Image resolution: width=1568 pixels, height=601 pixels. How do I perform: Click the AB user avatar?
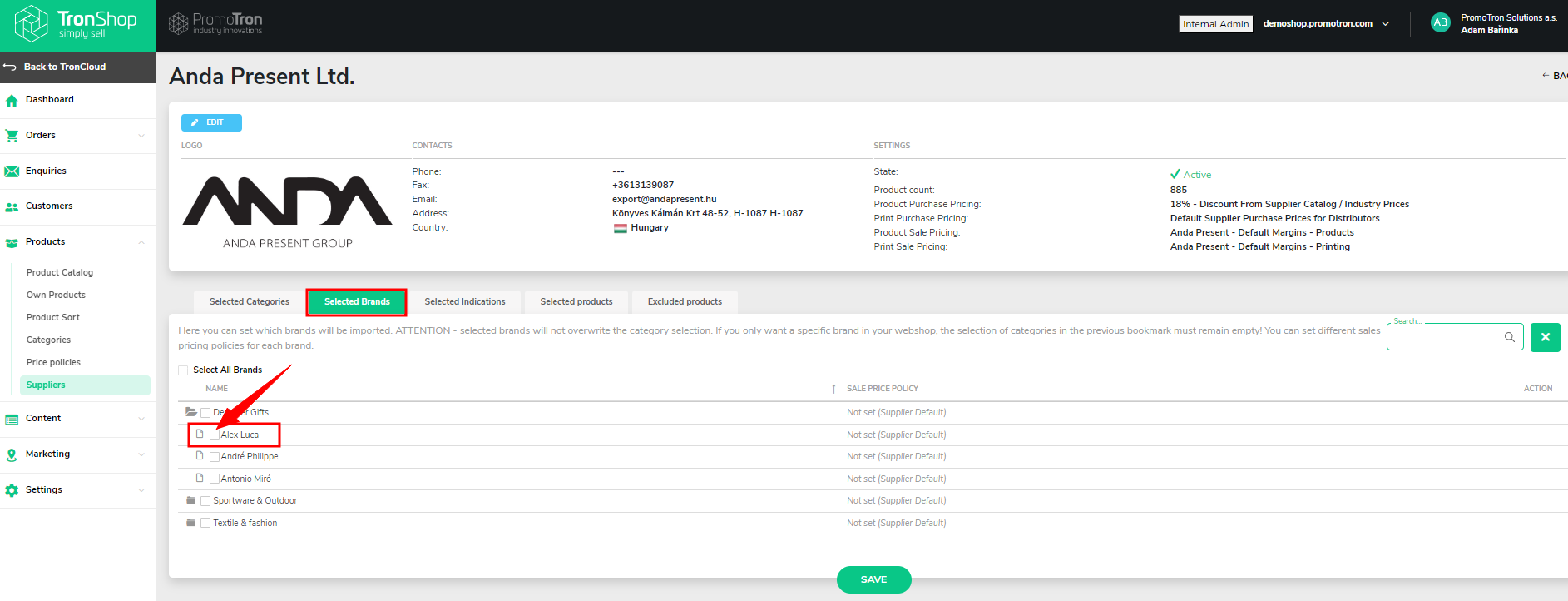tap(1440, 22)
